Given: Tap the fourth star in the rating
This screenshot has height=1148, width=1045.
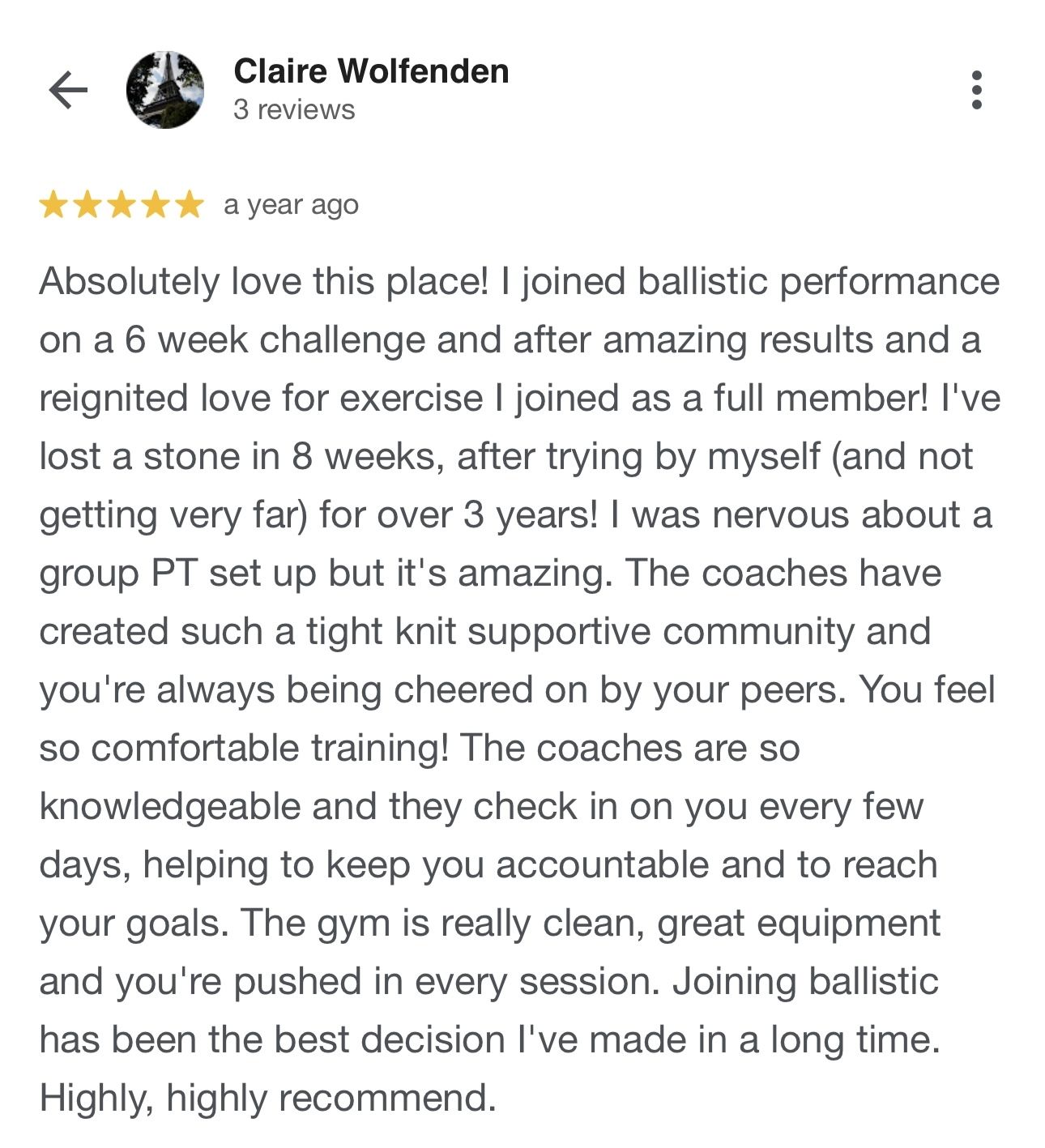Looking at the screenshot, I should click(x=156, y=205).
